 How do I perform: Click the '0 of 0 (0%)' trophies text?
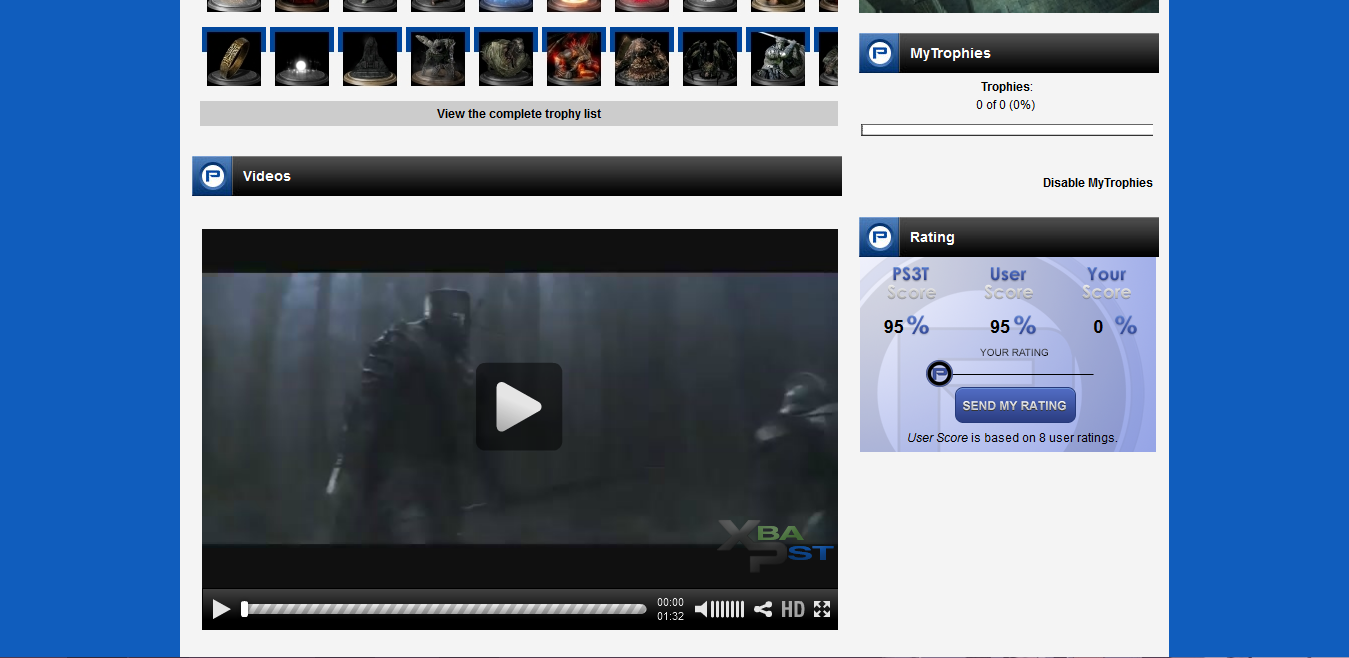coord(1006,105)
